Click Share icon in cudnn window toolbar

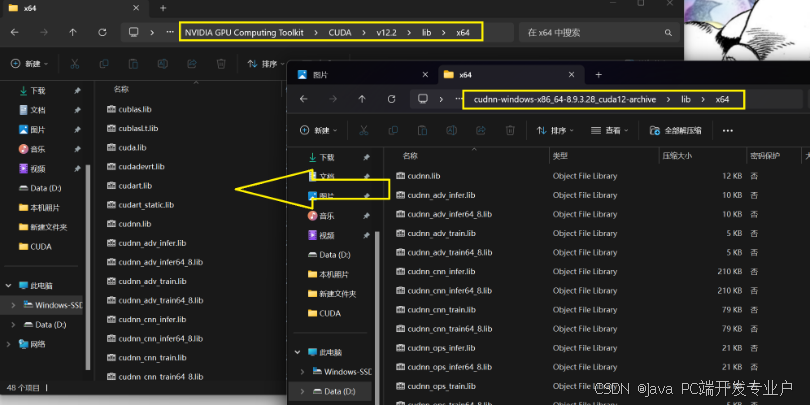pos(481,131)
